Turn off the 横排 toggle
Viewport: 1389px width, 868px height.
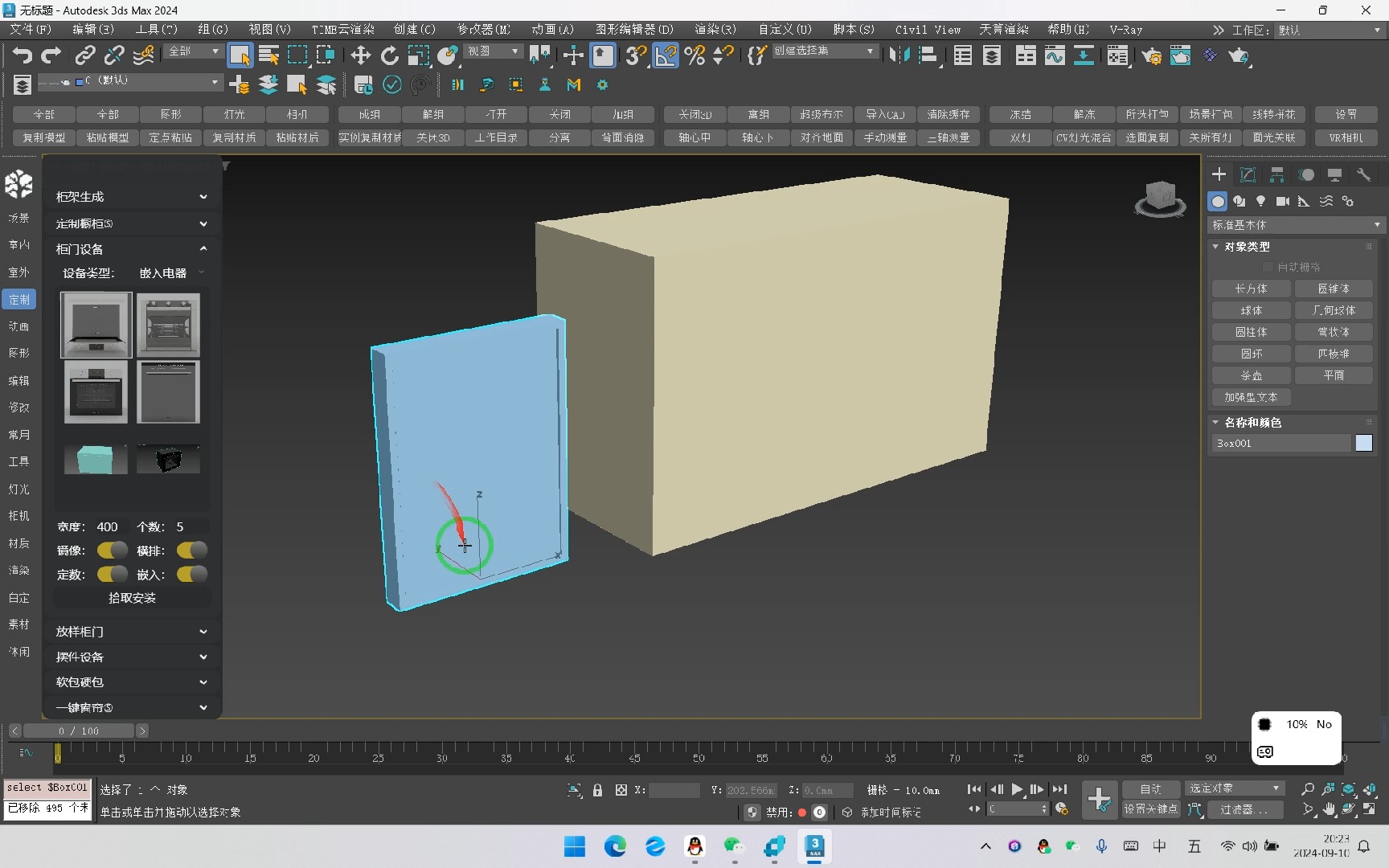click(191, 551)
